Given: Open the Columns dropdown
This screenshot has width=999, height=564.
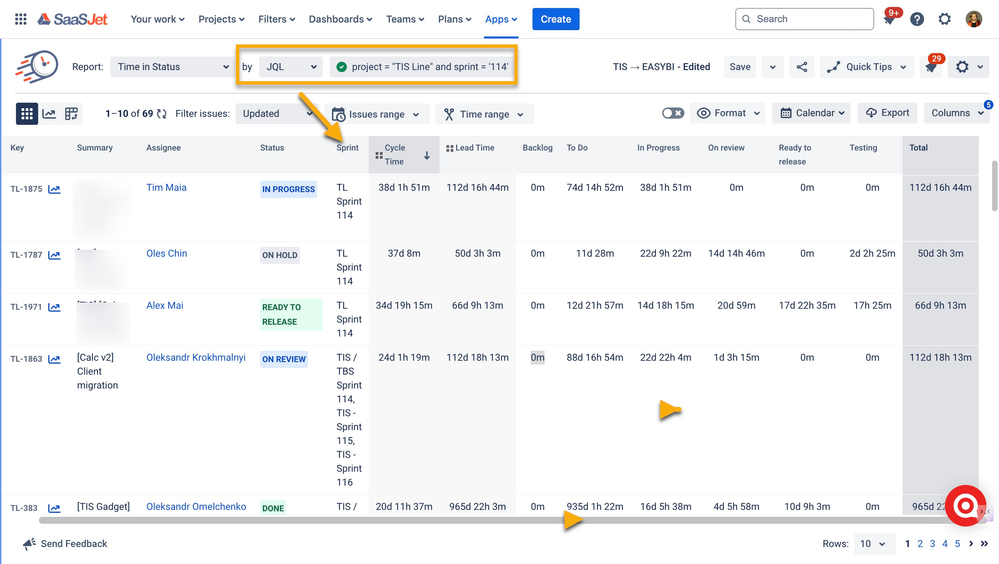Looking at the screenshot, I should pyautogui.click(x=957, y=113).
